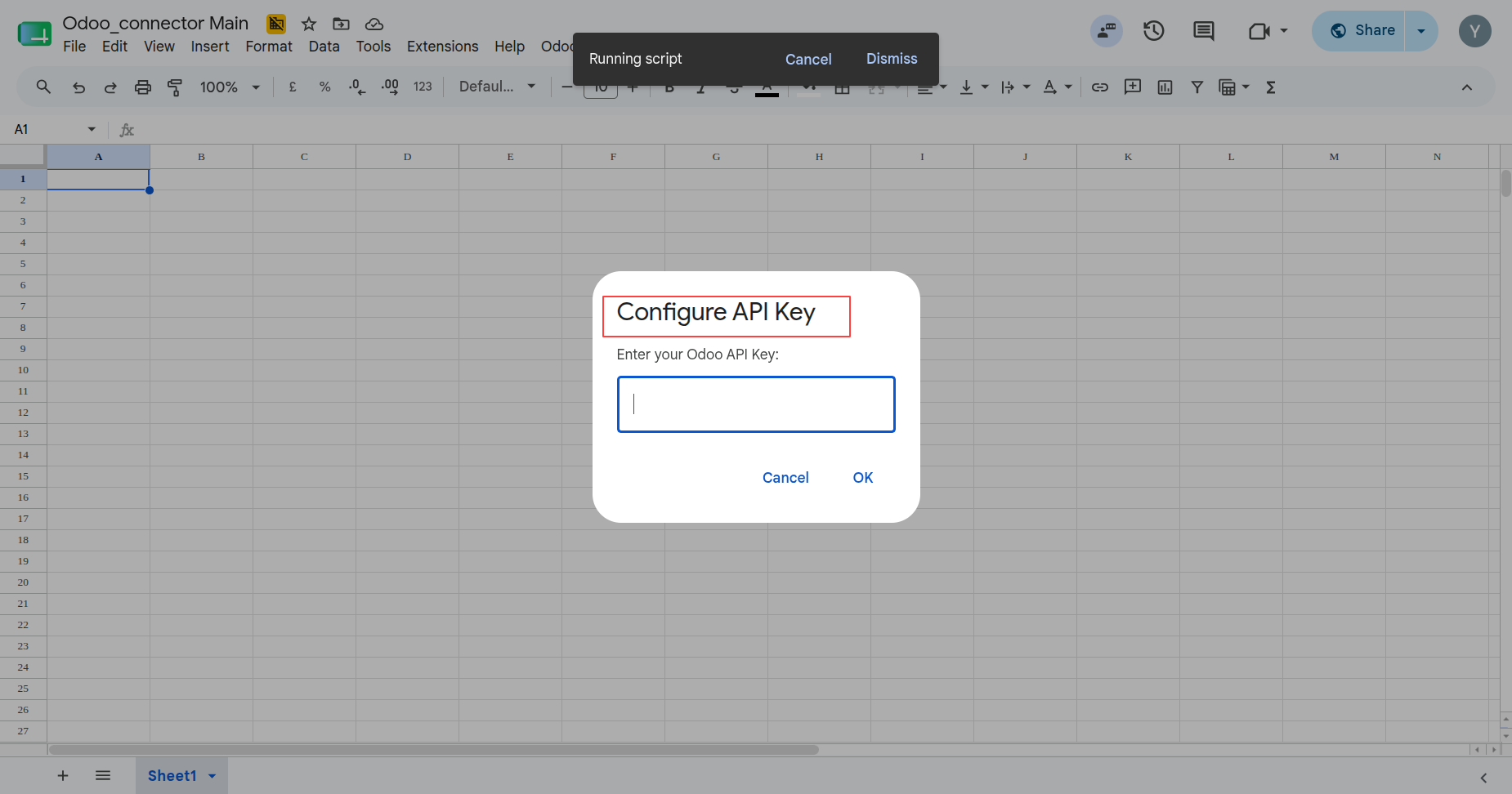This screenshot has height=794, width=1512.
Task: Open the Data menu
Action: pos(324,47)
